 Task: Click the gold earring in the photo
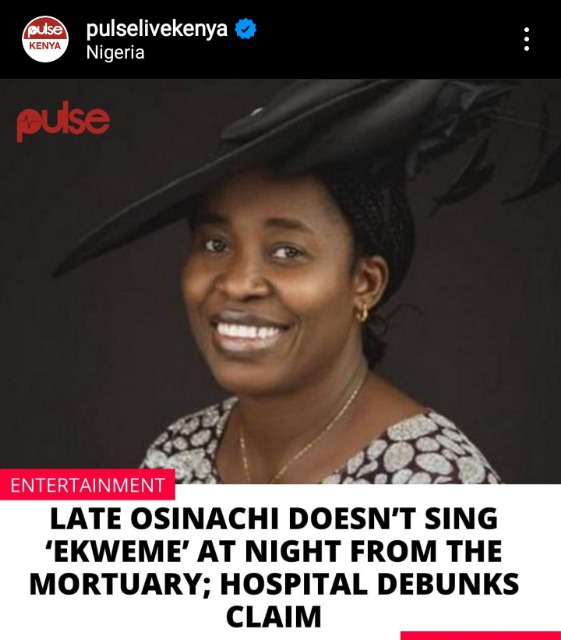point(362,313)
